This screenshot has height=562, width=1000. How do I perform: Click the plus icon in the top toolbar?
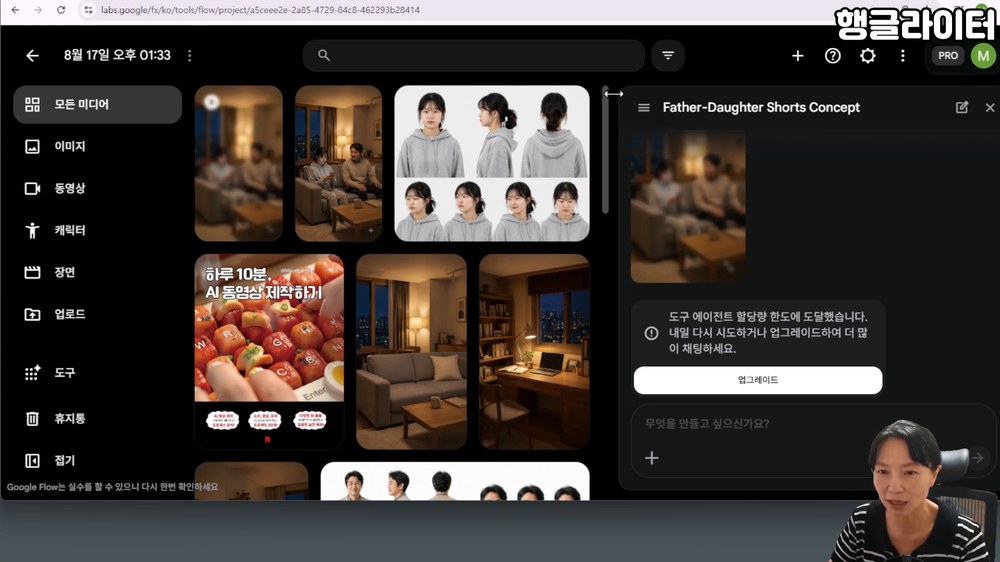coord(797,56)
